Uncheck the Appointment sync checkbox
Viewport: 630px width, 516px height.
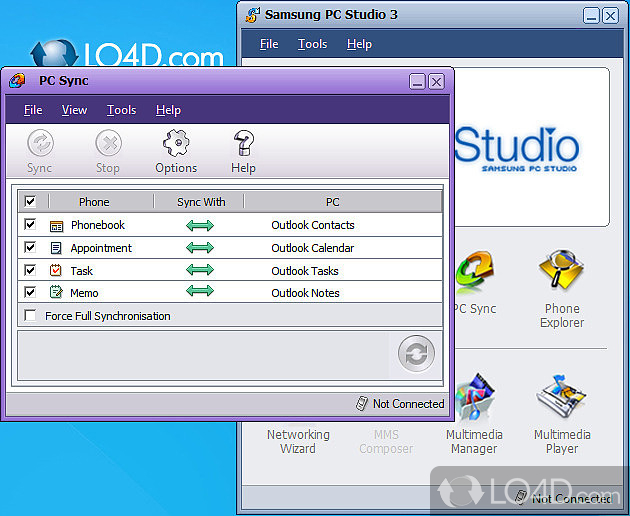(x=30, y=248)
